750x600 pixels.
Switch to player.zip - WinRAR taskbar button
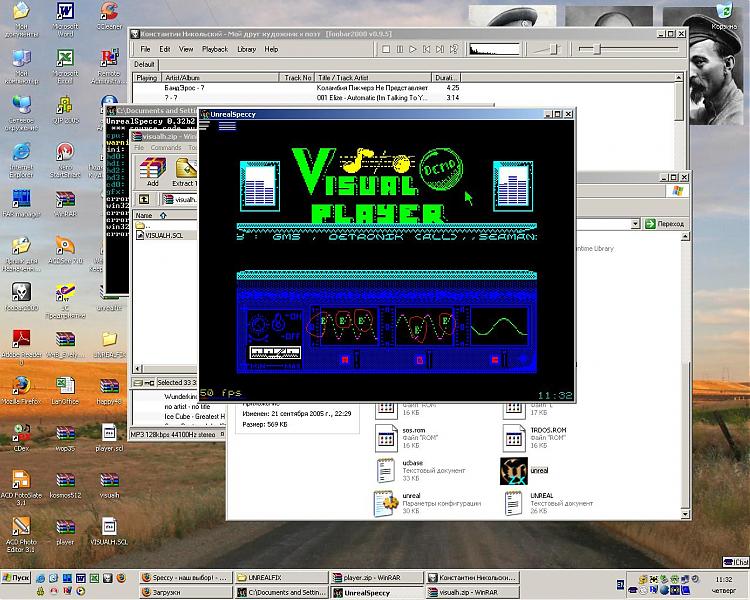click(375, 578)
